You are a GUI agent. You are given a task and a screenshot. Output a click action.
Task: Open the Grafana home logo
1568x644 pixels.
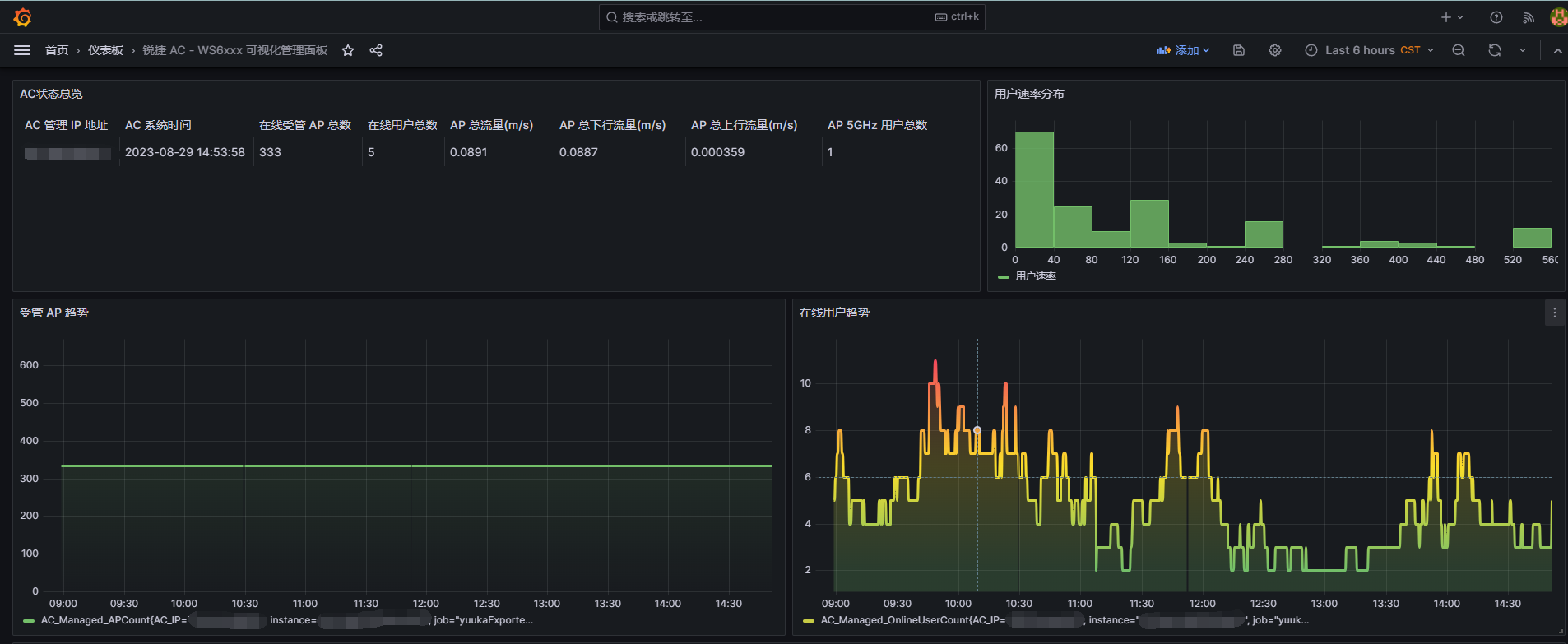(23, 17)
